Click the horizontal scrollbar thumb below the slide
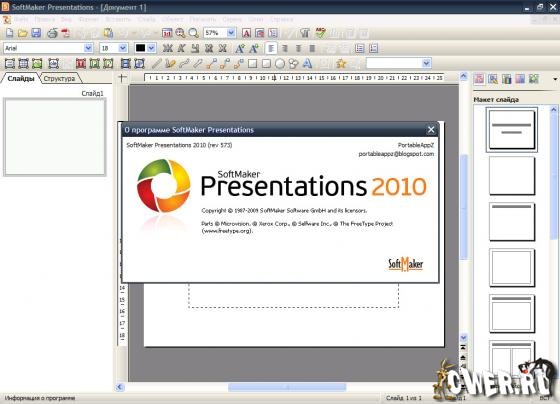Screen dimensions: 560x404 coord(287,387)
